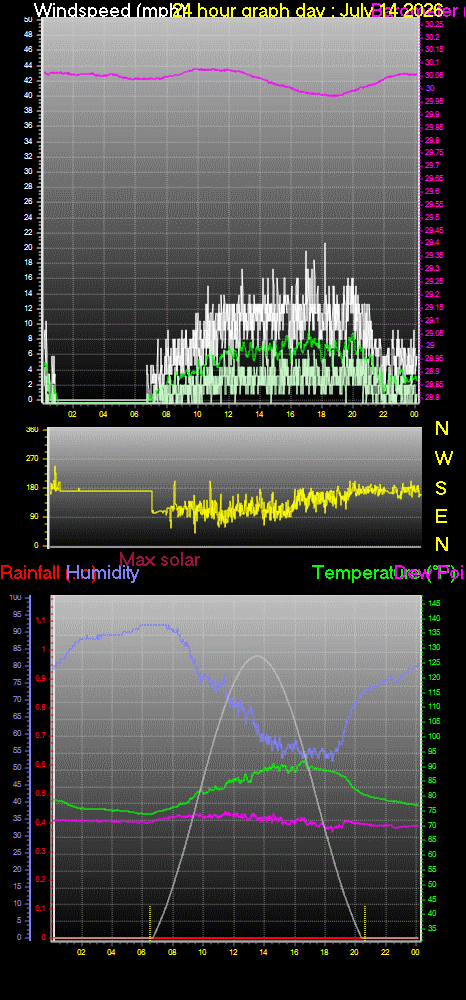Click the 12 hour tick on wind chart

pos(228,413)
